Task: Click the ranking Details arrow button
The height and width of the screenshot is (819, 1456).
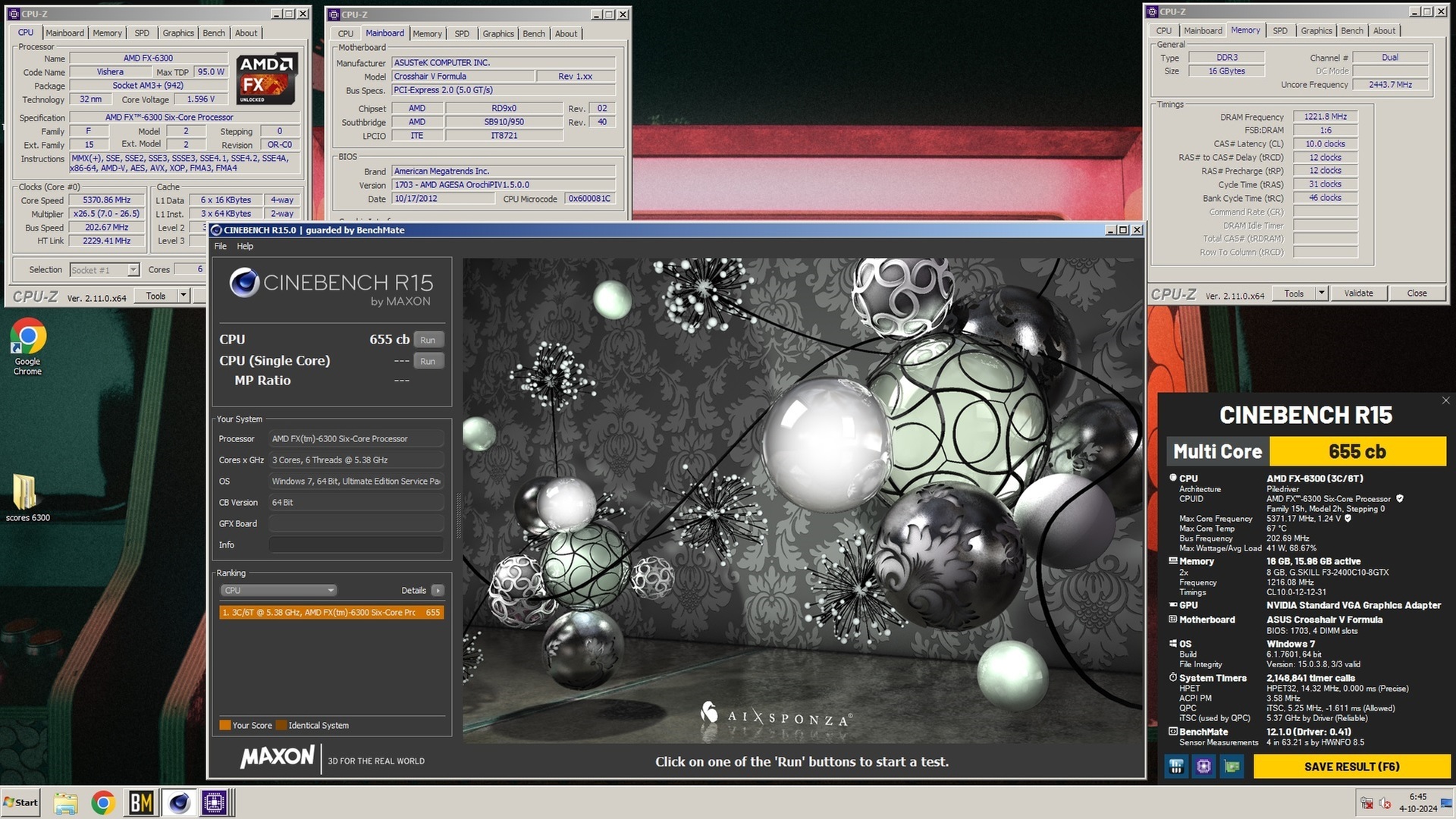Action: click(438, 590)
